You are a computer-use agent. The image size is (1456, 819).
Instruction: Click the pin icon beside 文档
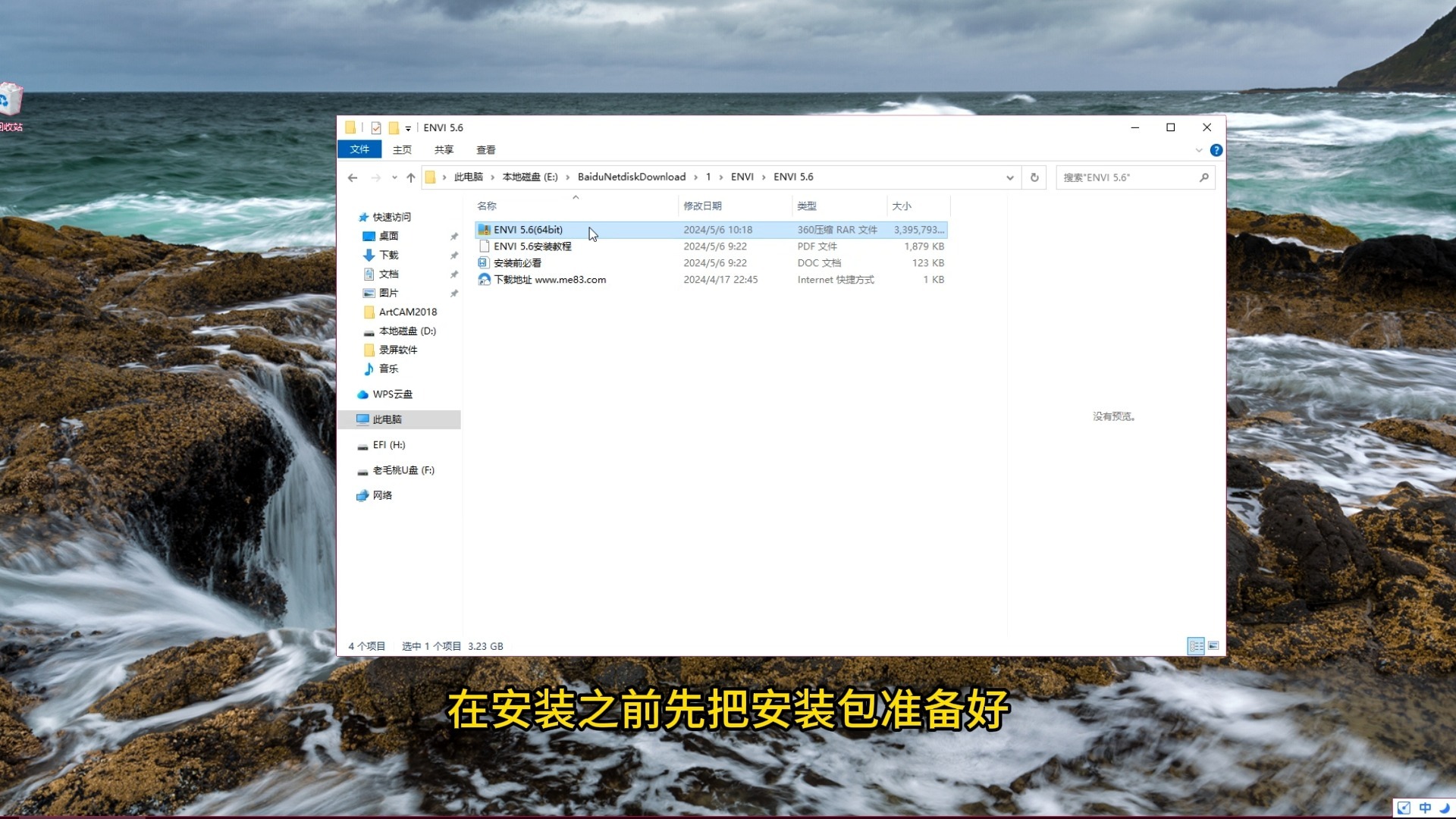tap(454, 275)
